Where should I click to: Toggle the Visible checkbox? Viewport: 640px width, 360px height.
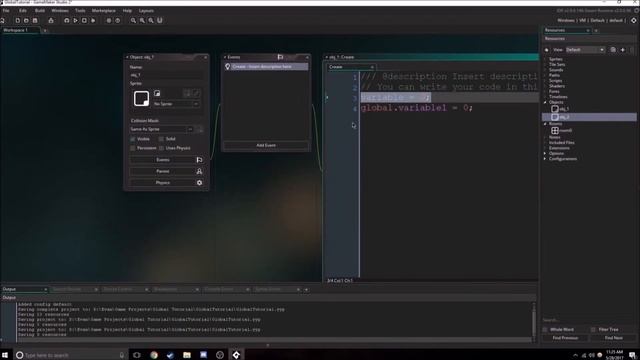[133, 139]
